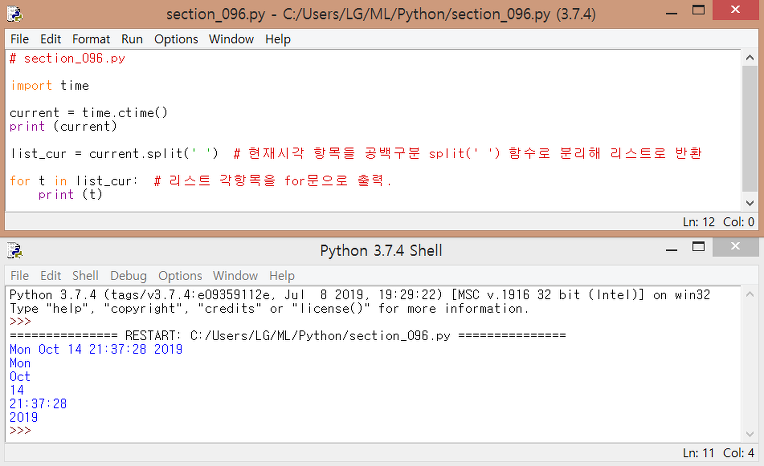Click the editor status 'Ln: 12'
The height and width of the screenshot is (466, 764).
(698, 222)
